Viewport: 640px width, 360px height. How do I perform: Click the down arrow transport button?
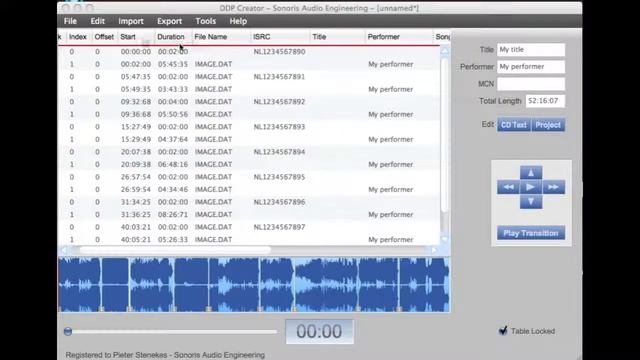tap(531, 202)
